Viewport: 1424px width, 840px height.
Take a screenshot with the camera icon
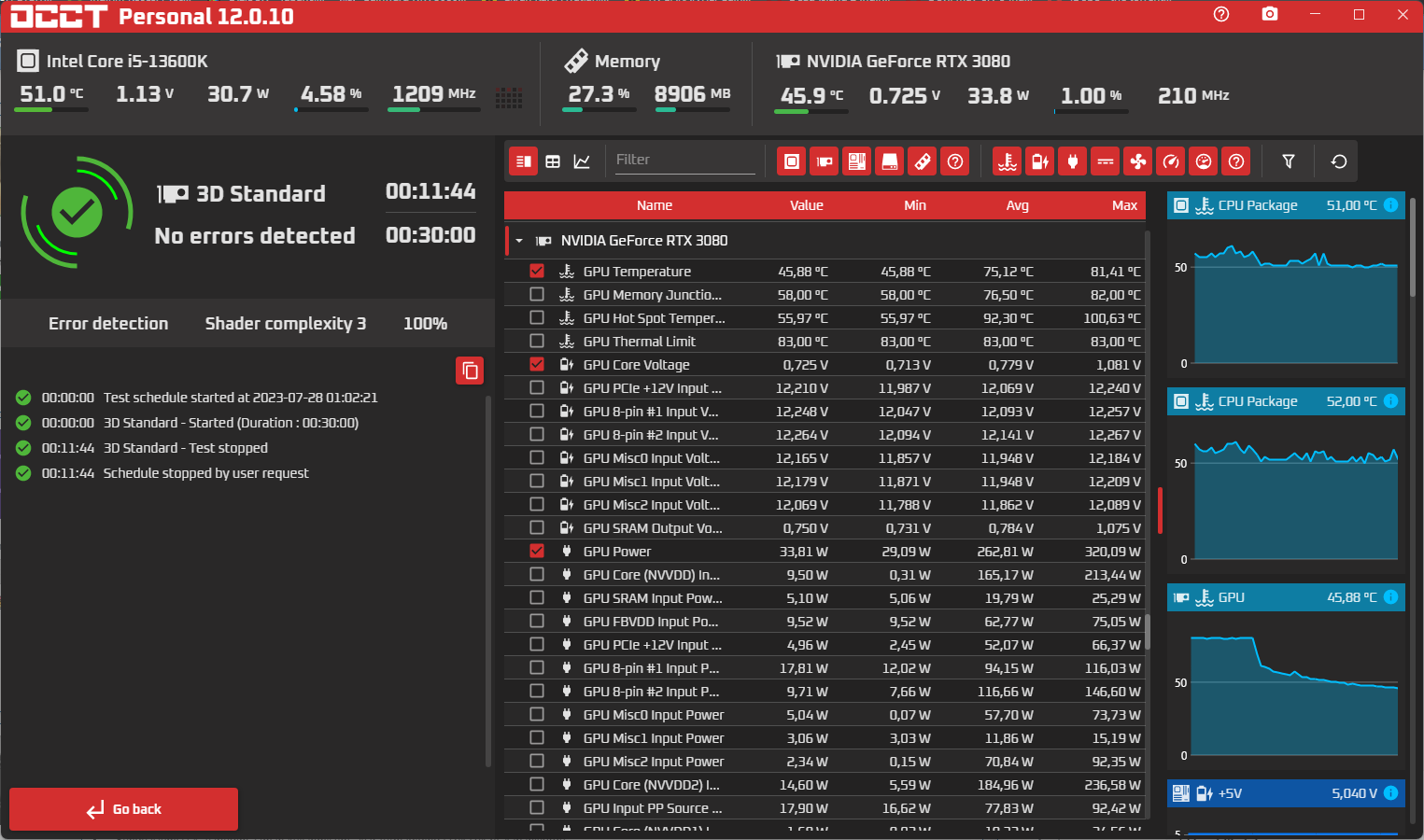click(1270, 14)
